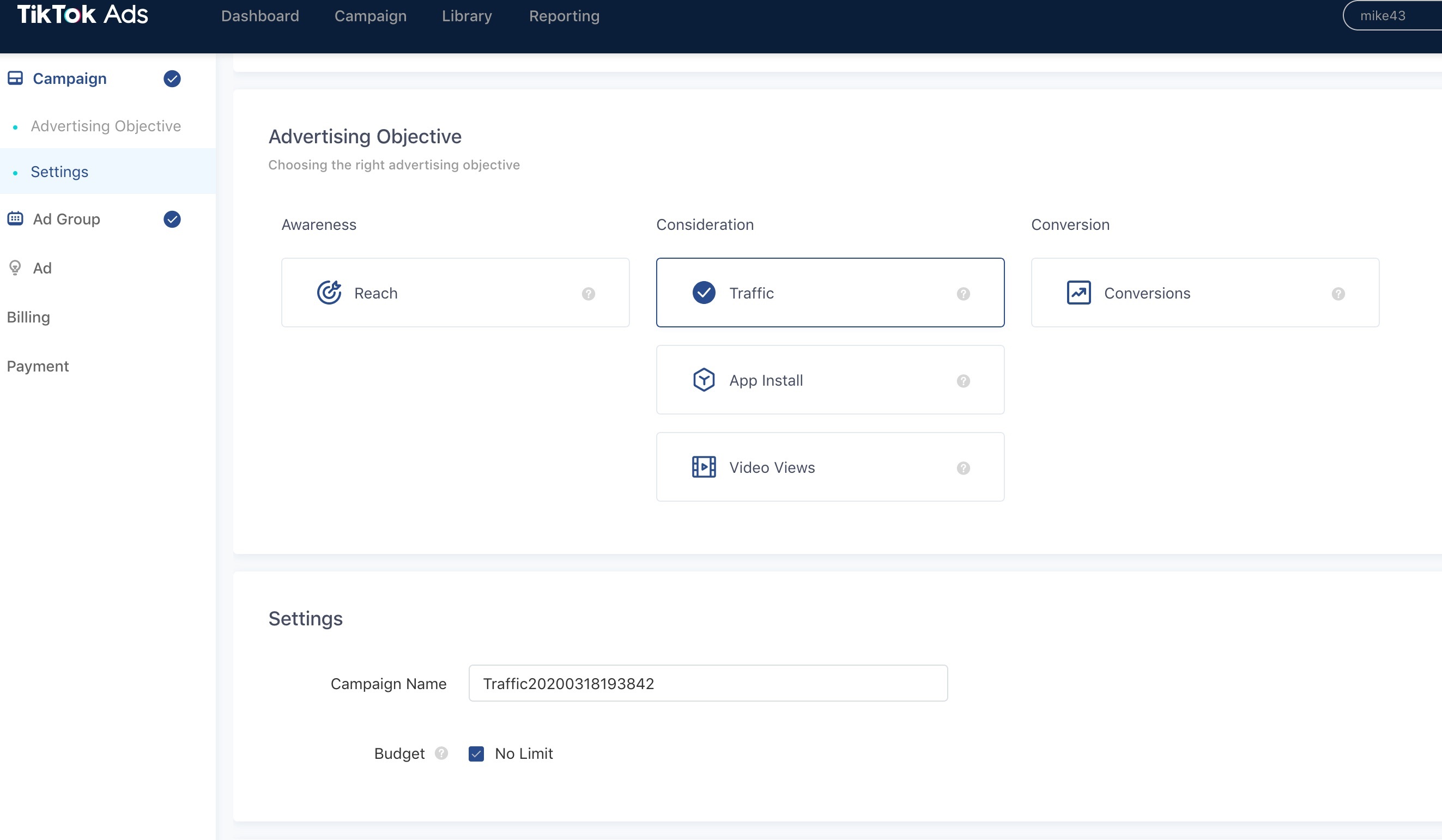Select Campaign step in sidebar
Screen dimensions: 1442x840
click(70, 78)
